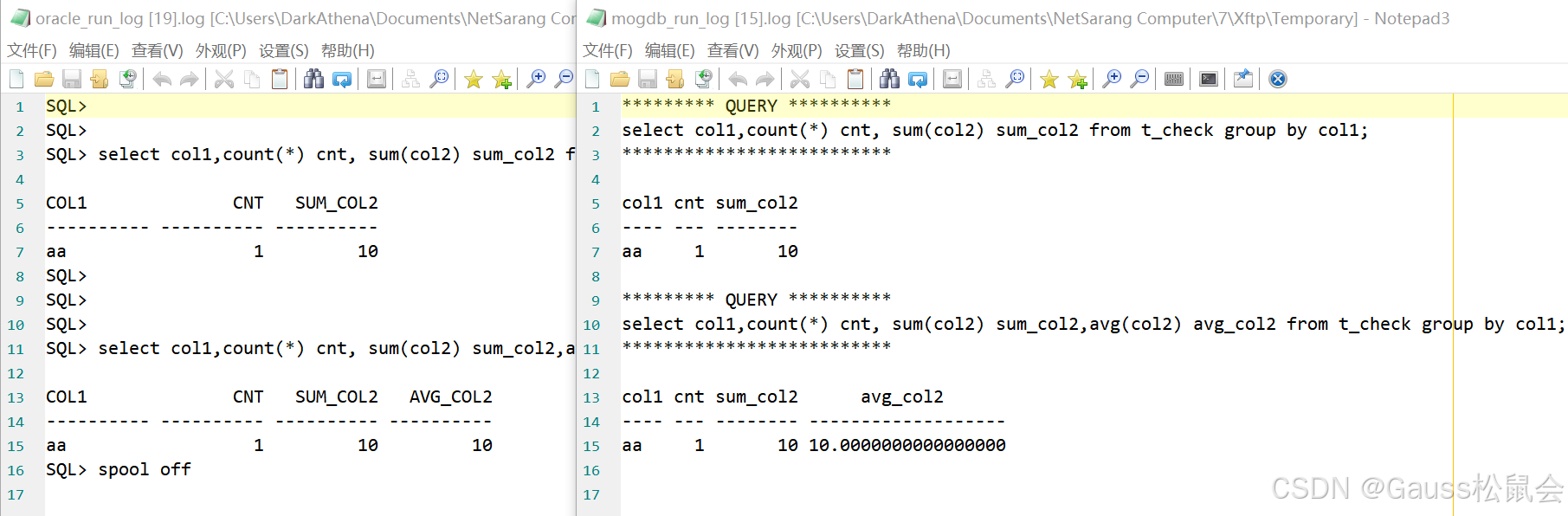Click Redo arrow in mogdb_run_log window

765,80
